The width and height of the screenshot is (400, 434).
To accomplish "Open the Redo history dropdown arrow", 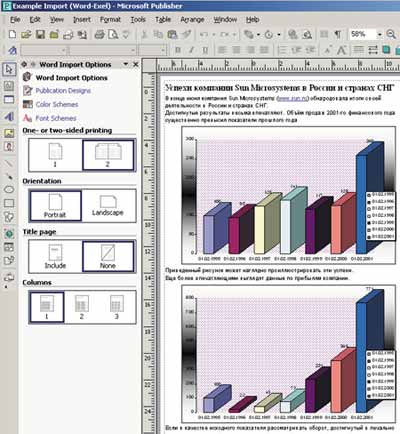I will [234, 34].
